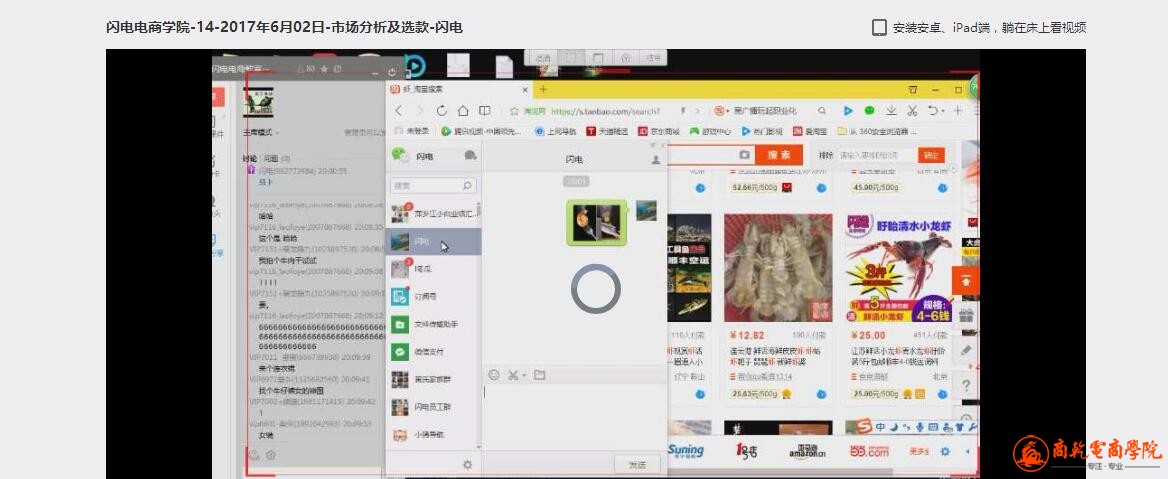Click the orange 确定 button
1168x479 pixels.
(931, 155)
